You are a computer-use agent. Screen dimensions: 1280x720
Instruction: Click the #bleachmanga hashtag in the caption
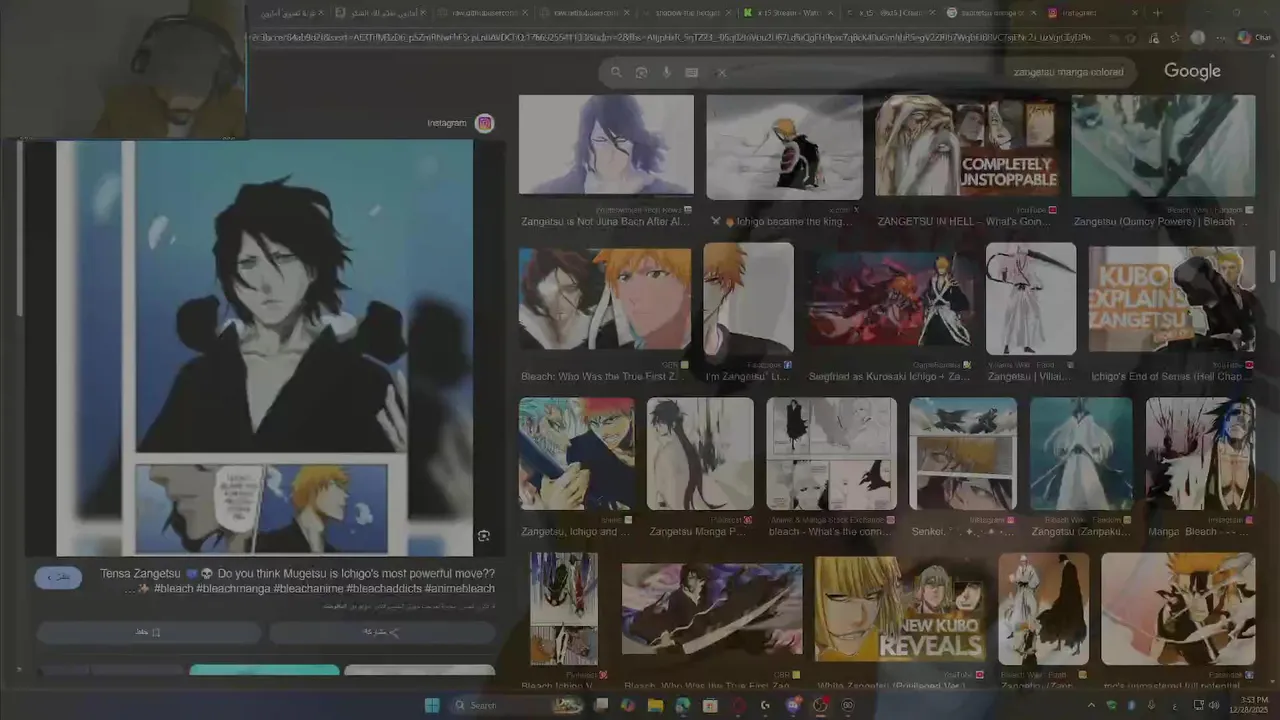[233, 589]
